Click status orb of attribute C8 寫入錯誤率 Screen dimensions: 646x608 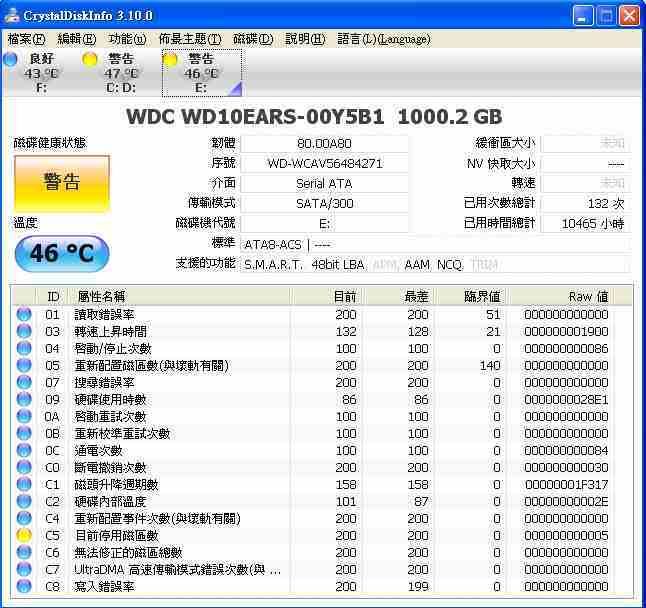point(24,586)
